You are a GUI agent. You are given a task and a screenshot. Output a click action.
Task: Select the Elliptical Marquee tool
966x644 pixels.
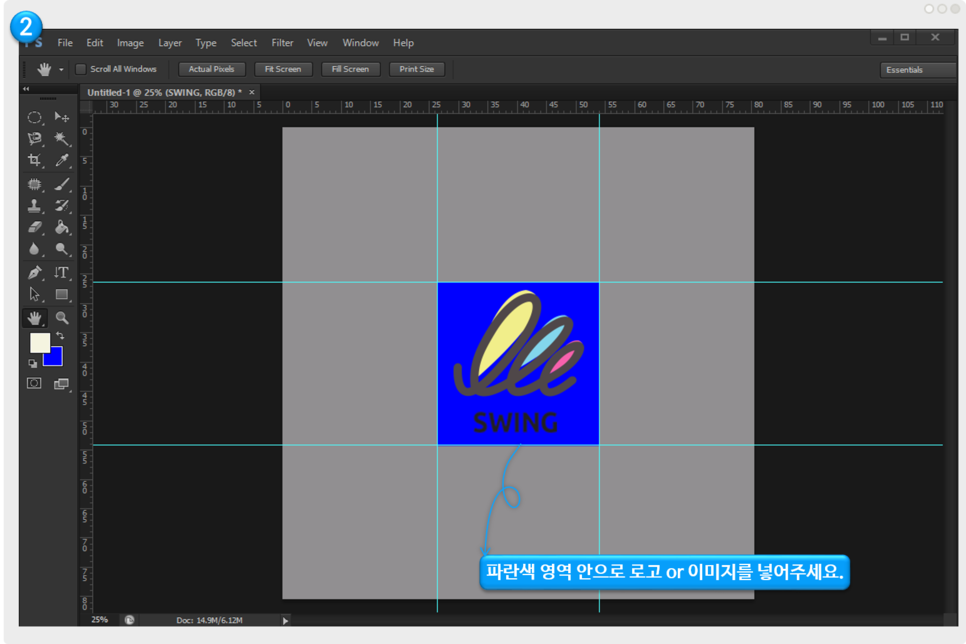pyautogui.click(x=34, y=117)
